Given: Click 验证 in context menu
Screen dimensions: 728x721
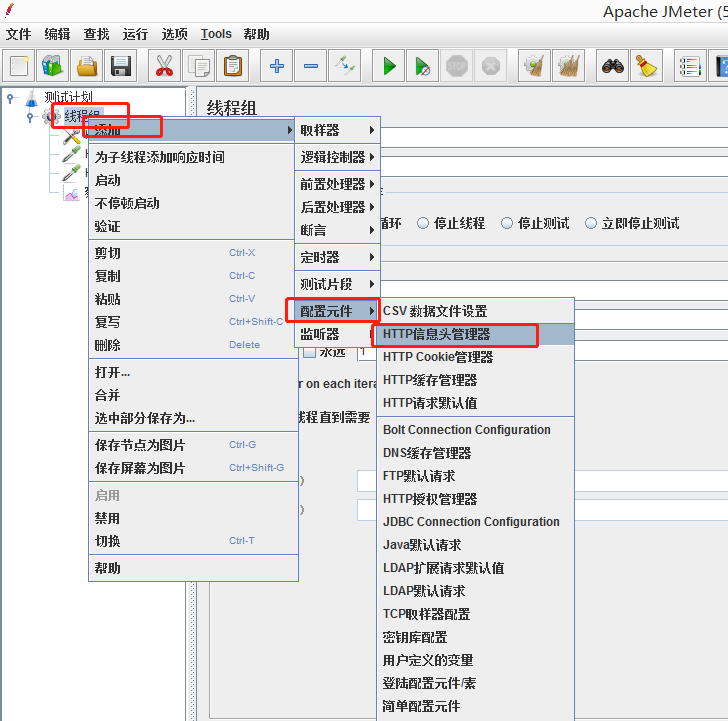Looking at the screenshot, I should point(193,226).
